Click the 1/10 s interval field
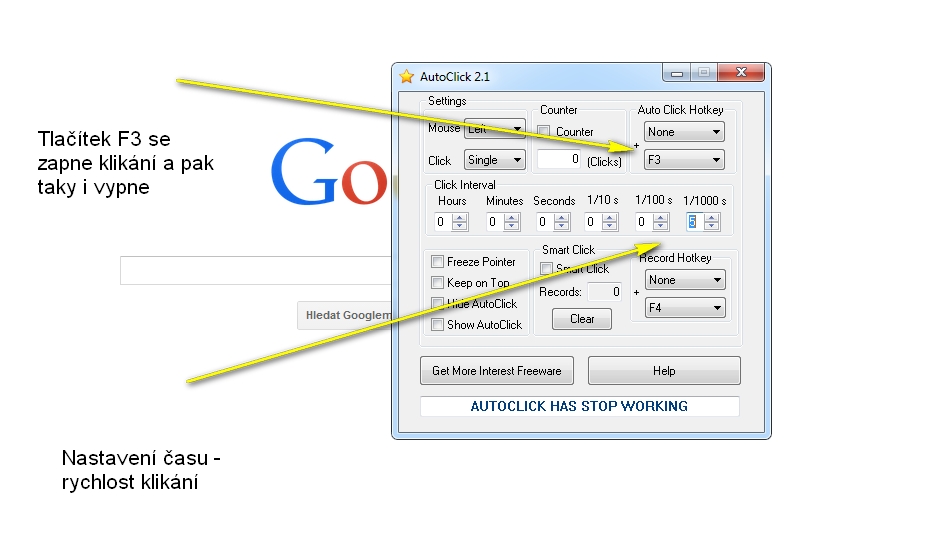Viewport: 943px width, 536px height. [592, 222]
